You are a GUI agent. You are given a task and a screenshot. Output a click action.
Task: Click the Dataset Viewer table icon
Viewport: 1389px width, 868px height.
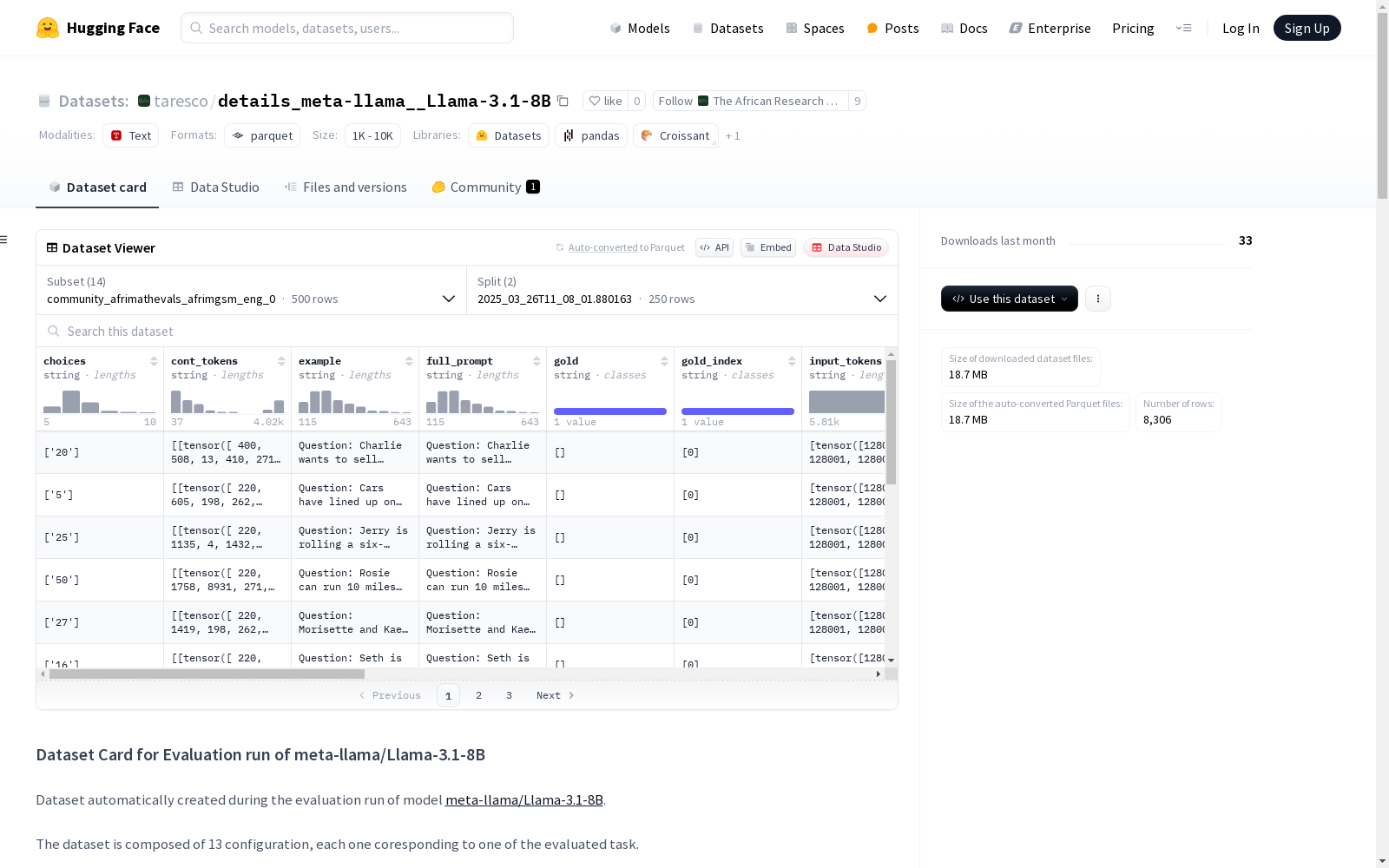point(52,247)
